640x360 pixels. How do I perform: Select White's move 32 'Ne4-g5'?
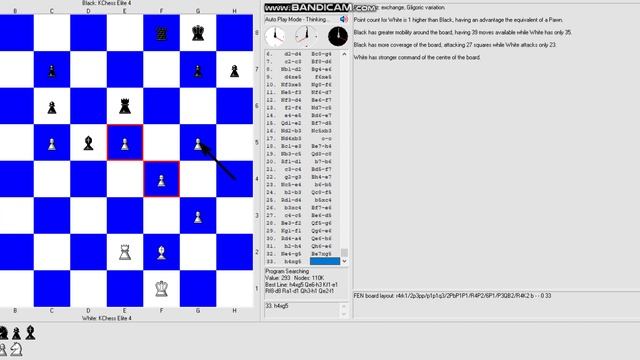291,254
